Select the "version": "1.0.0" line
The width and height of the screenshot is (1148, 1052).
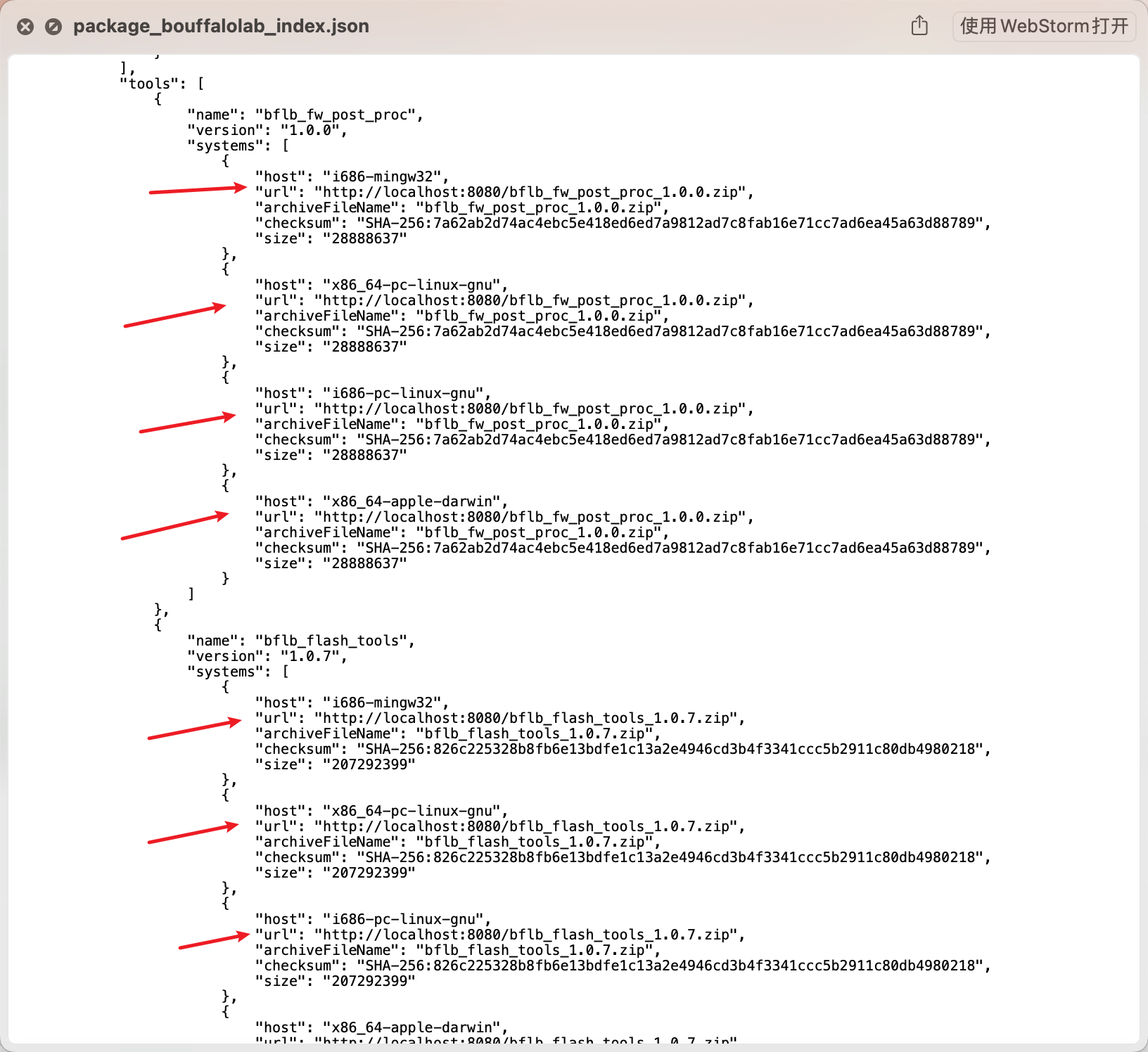point(267,130)
